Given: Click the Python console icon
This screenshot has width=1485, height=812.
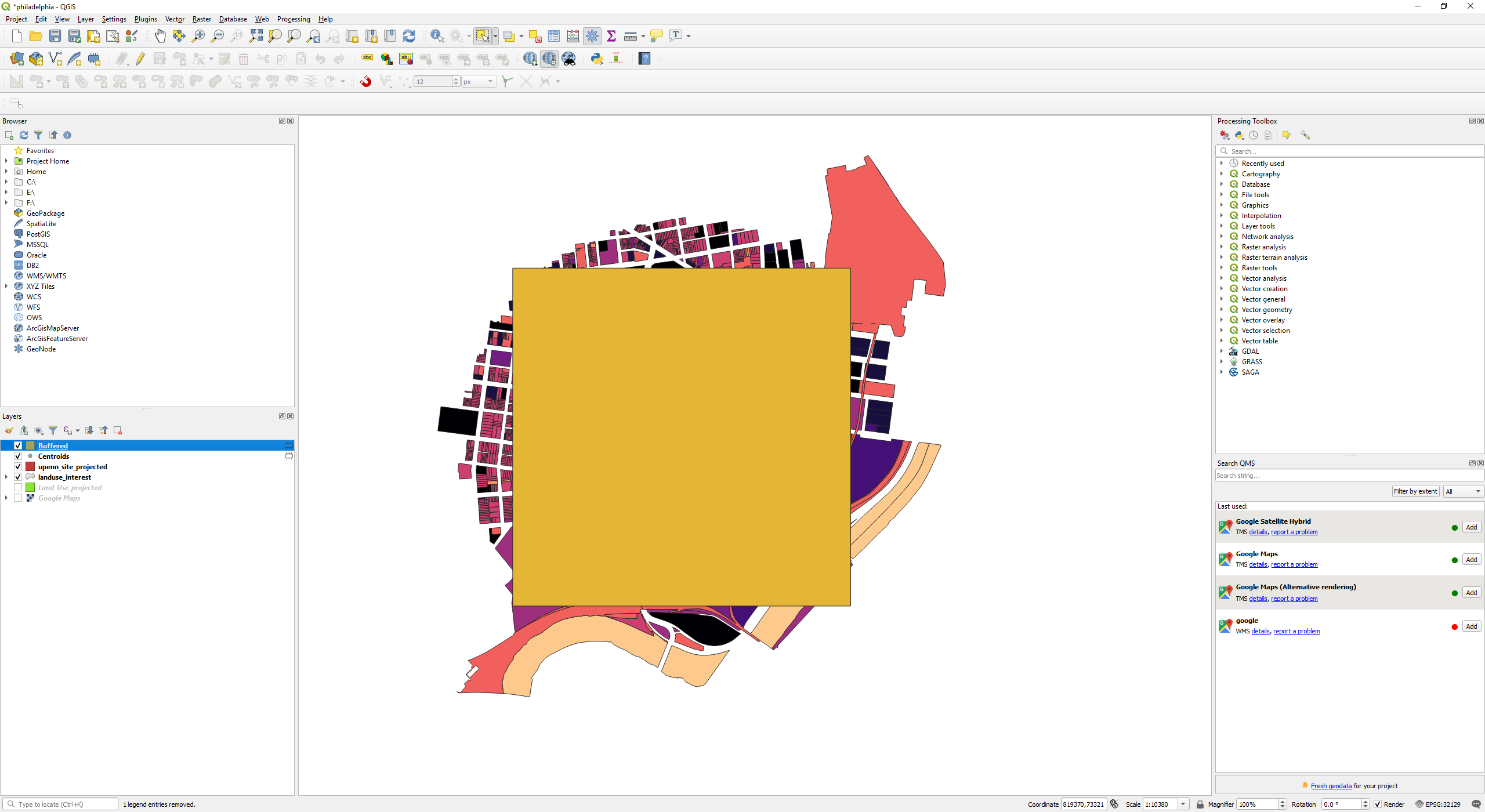Looking at the screenshot, I should [596, 59].
